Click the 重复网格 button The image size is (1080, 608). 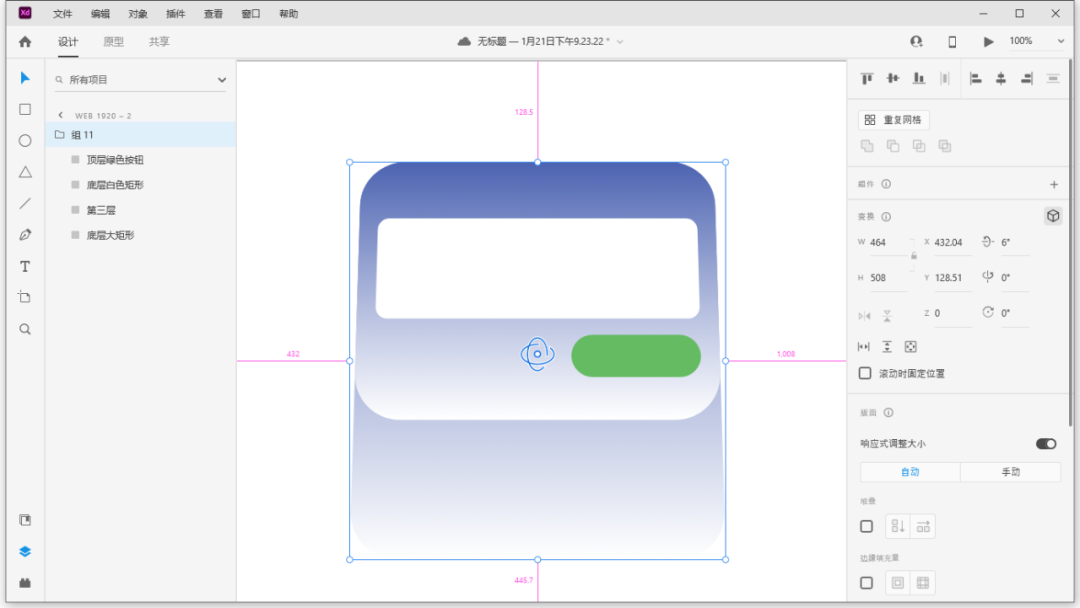[893, 120]
